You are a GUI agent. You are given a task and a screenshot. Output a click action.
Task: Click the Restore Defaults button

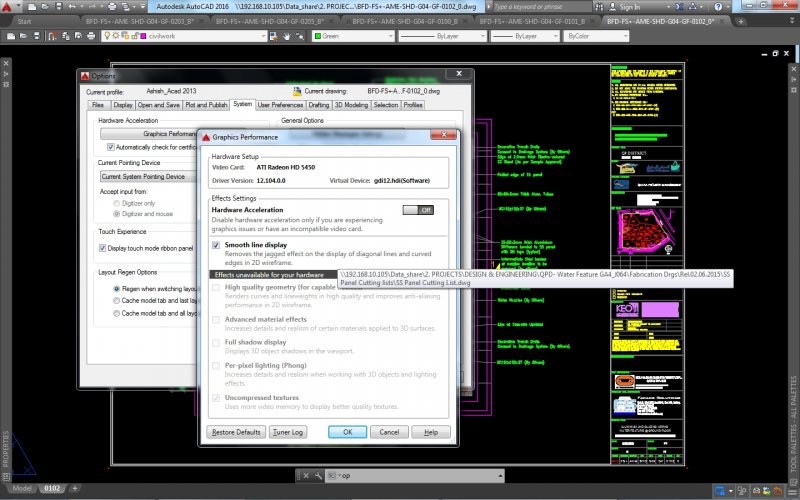tap(236, 432)
